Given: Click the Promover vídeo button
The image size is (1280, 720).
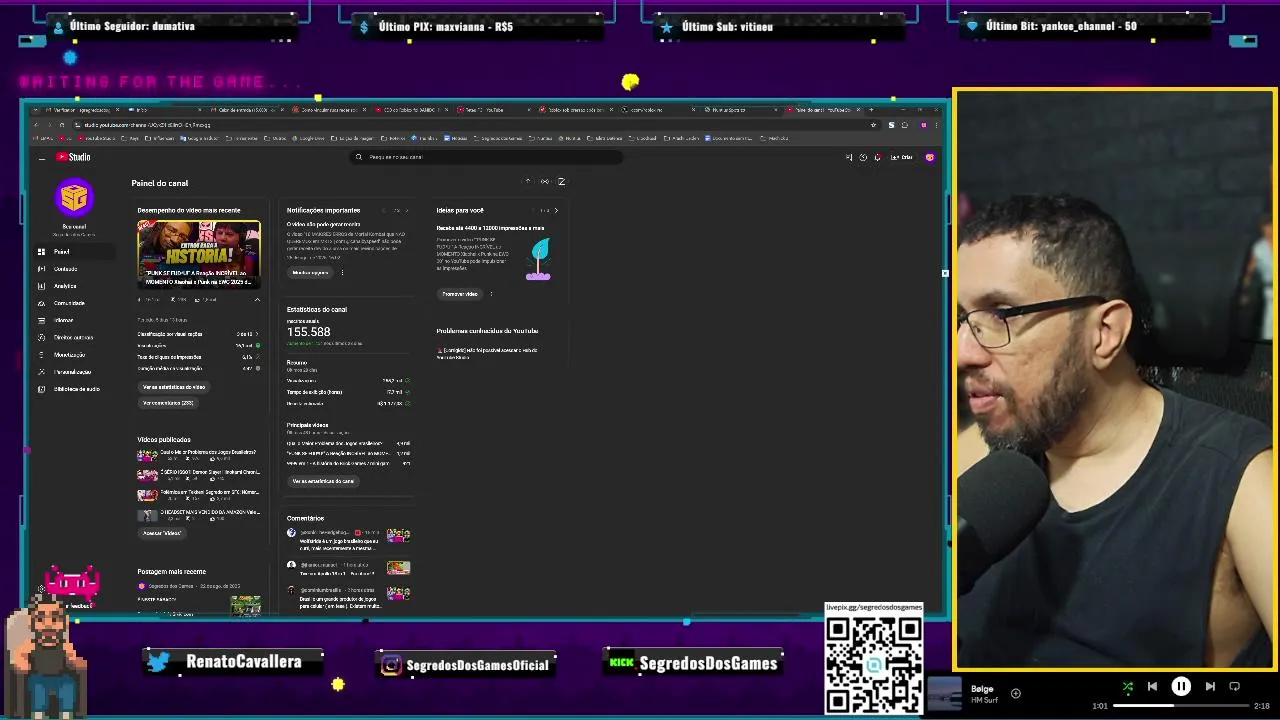Looking at the screenshot, I should point(460,294).
